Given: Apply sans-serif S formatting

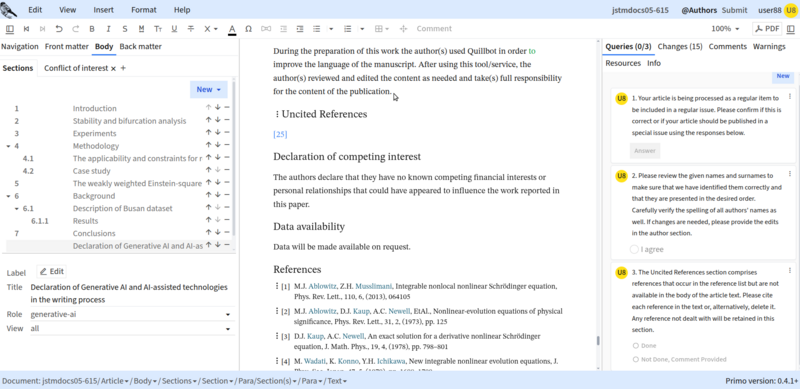Looking at the screenshot, I should click(124, 29).
